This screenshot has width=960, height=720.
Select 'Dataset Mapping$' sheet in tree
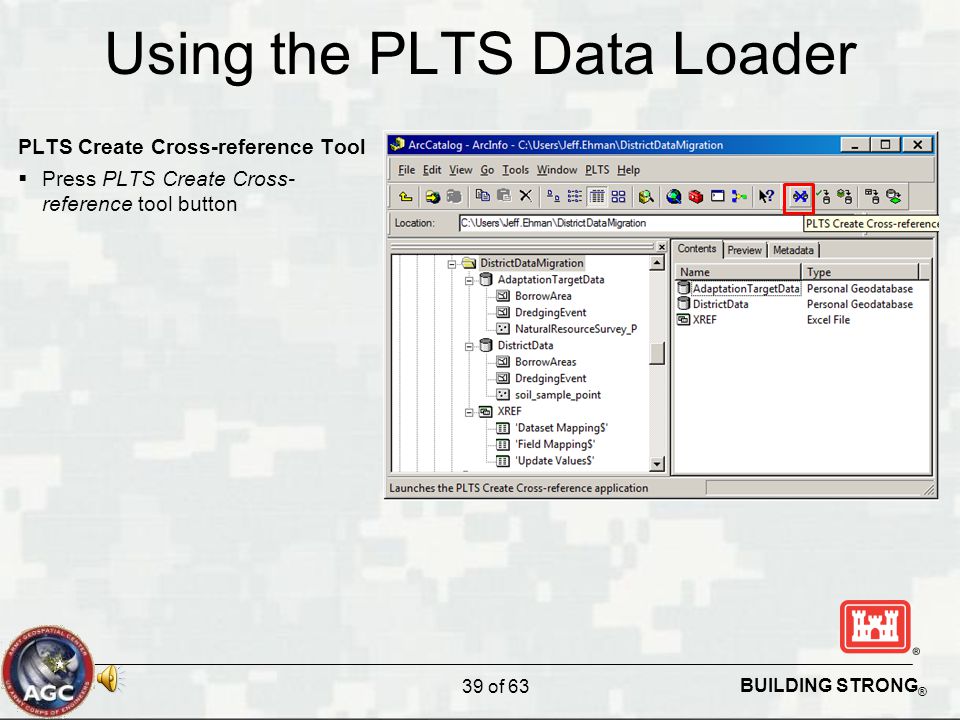pos(562,429)
